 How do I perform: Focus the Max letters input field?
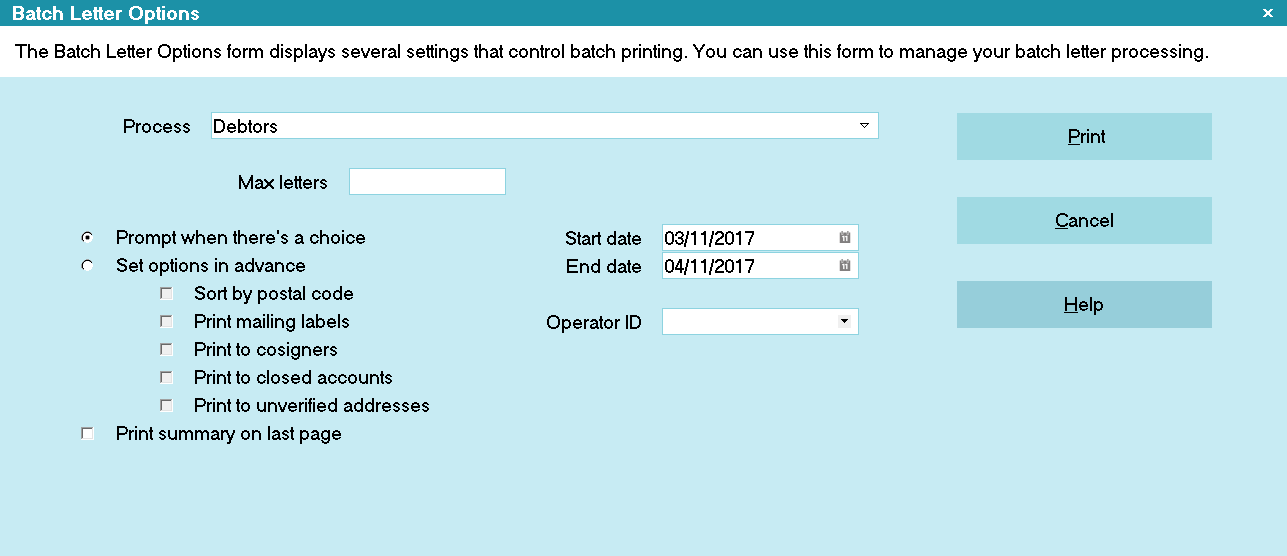[x=427, y=182]
